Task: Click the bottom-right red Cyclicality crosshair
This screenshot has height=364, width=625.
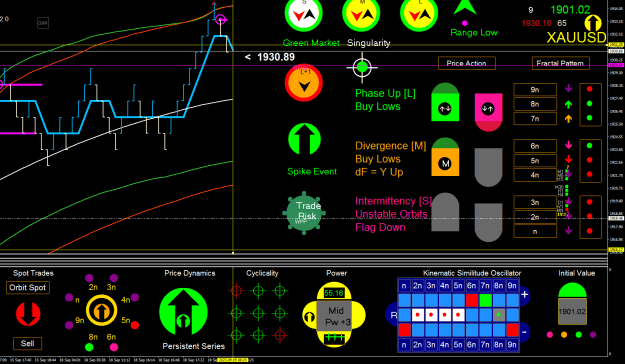Action: pos(280,334)
